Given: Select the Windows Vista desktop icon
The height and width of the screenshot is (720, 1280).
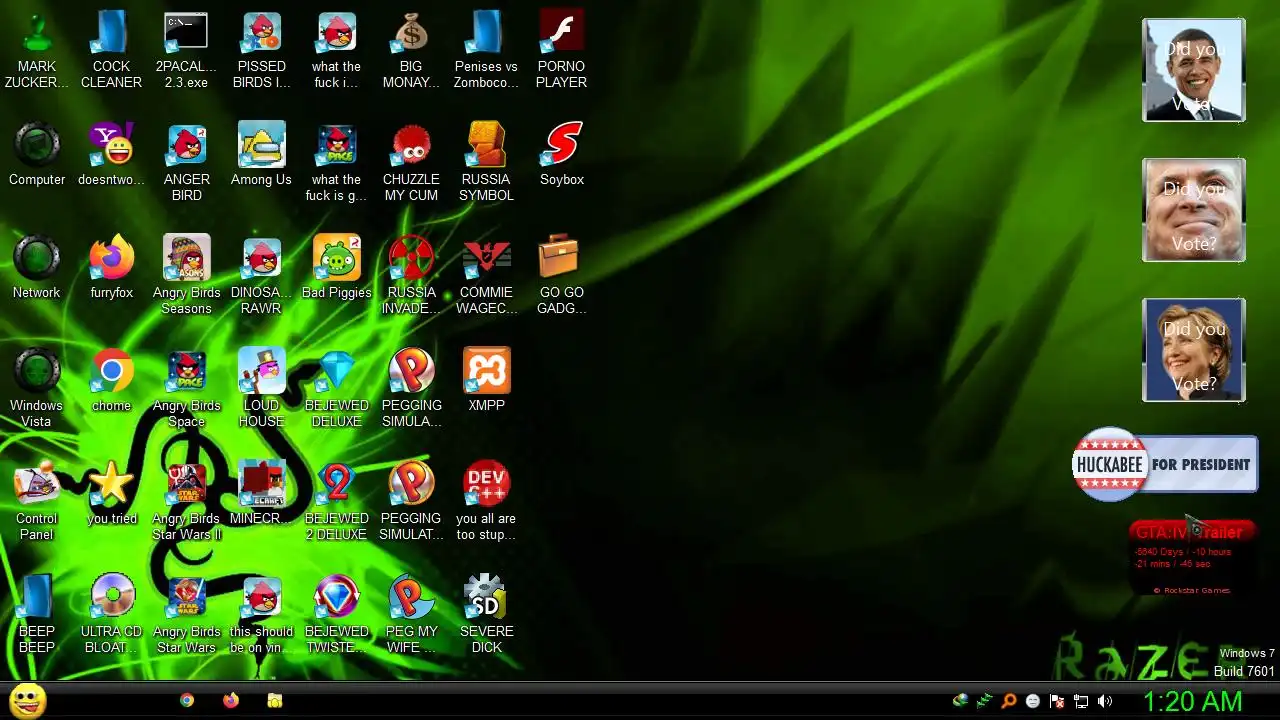Looking at the screenshot, I should coord(37,389).
